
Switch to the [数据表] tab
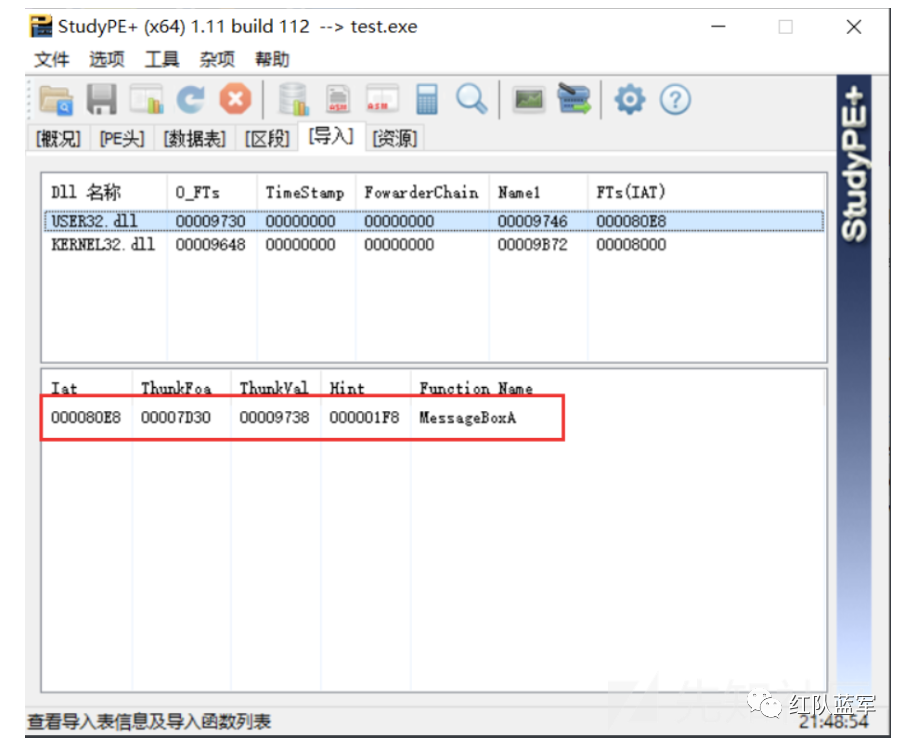[x=195, y=139]
